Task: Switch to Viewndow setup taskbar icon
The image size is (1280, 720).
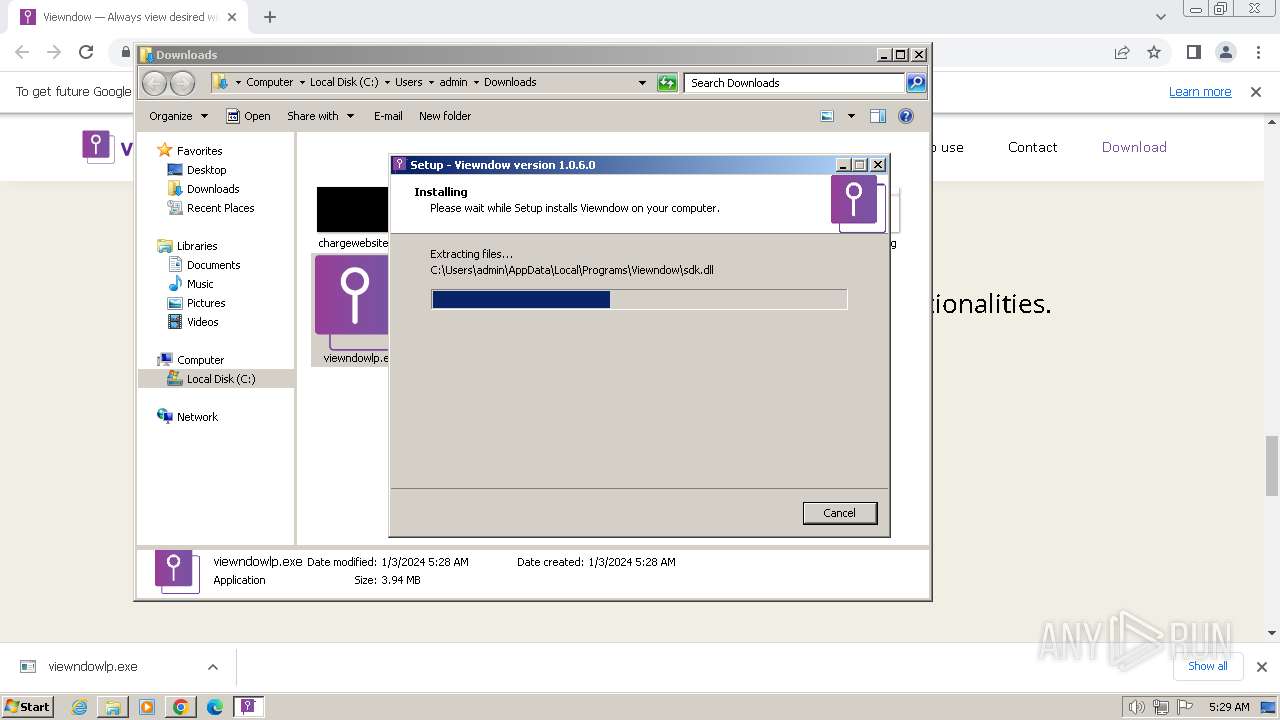Action: click(249, 707)
